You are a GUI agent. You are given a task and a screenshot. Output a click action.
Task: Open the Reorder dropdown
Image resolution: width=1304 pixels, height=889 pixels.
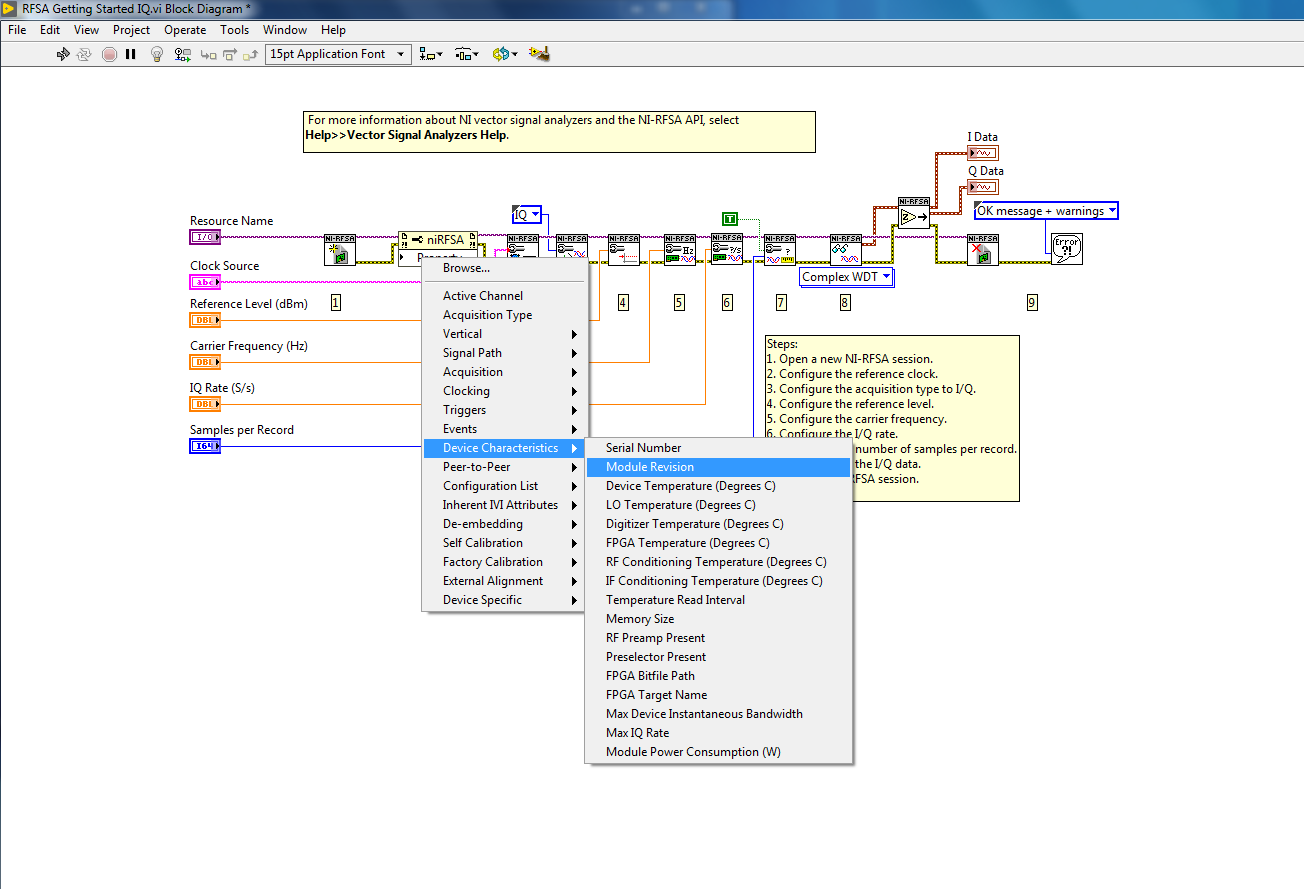[505, 54]
